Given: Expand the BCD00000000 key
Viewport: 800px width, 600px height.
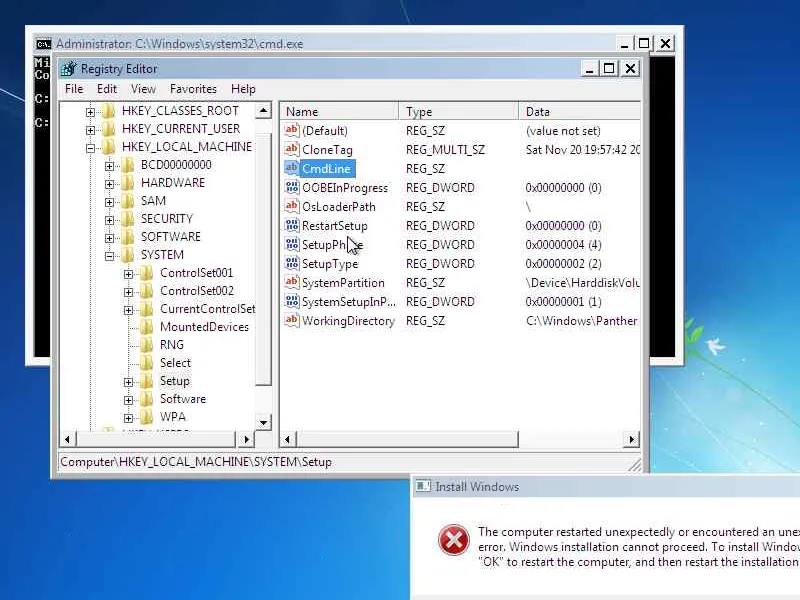Looking at the screenshot, I should point(109,166).
